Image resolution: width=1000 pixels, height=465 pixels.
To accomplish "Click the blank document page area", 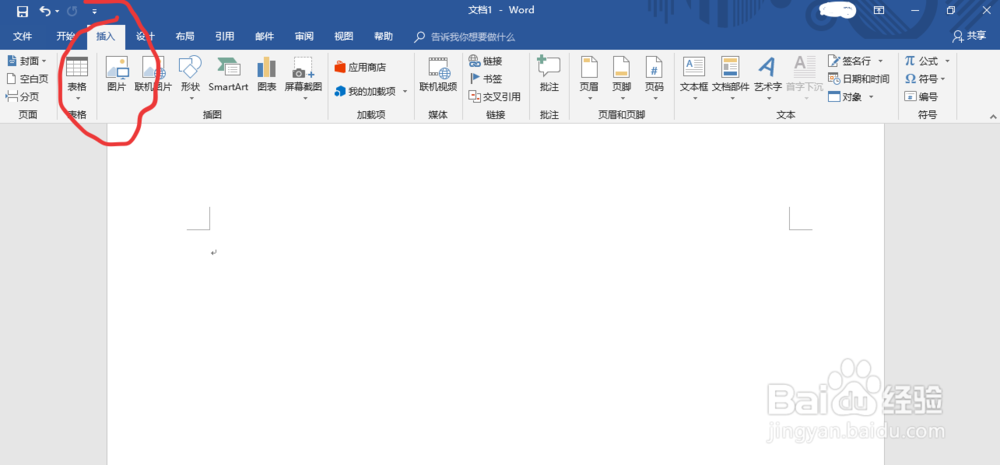I will (x=496, y=294).
